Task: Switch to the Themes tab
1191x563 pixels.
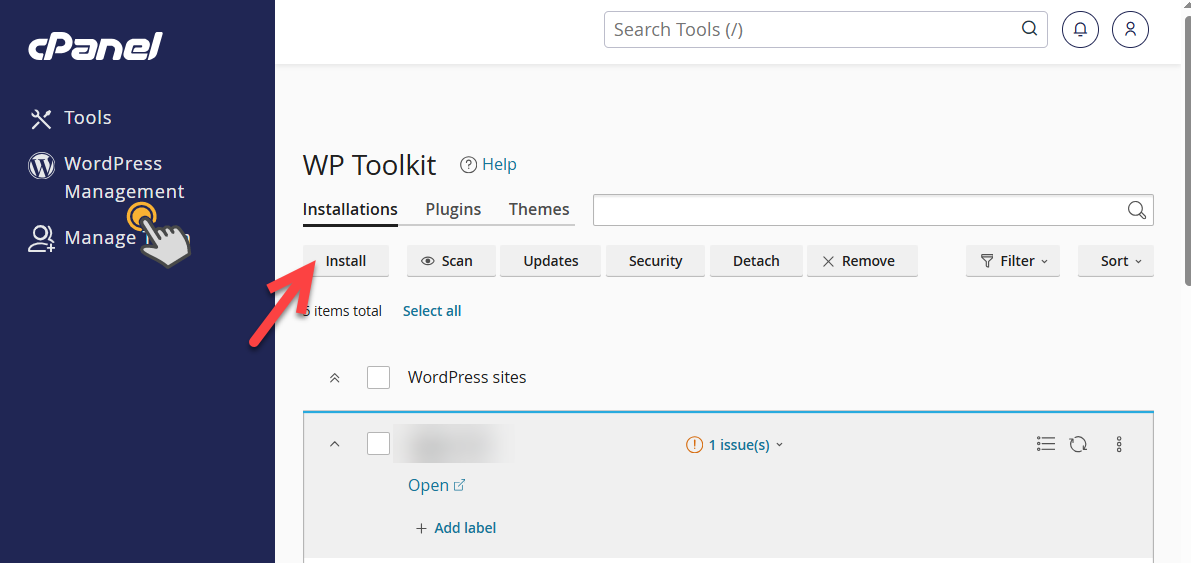Action: (539, 210)
